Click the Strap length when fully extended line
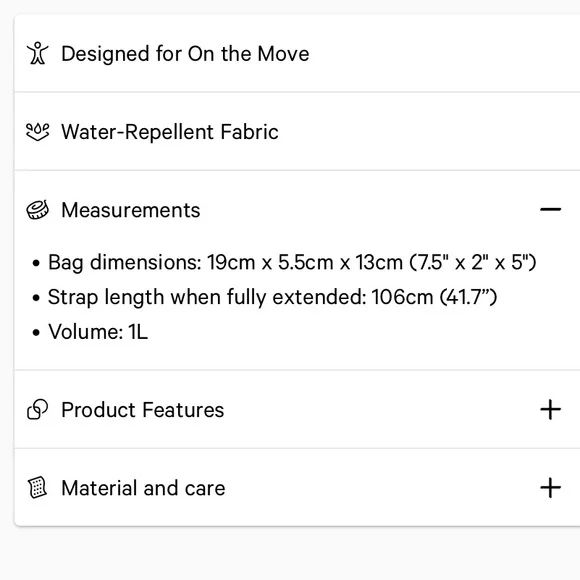Viewport: 580px width, 580px height. (x=264, y=297)
